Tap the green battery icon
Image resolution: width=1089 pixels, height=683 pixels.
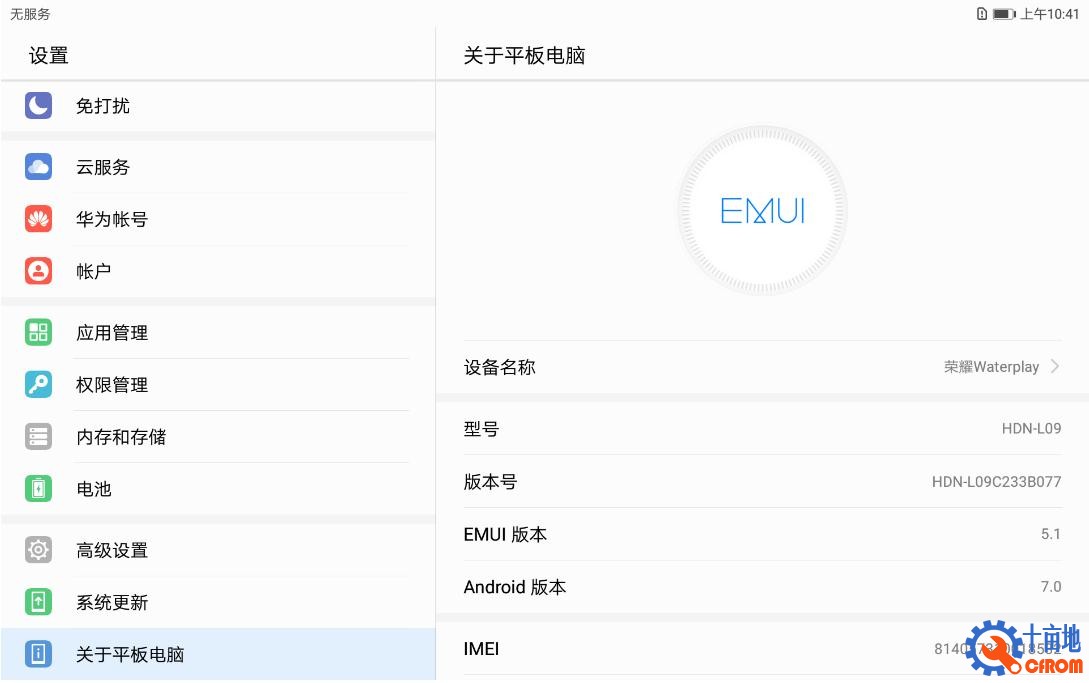pos(38,489)
